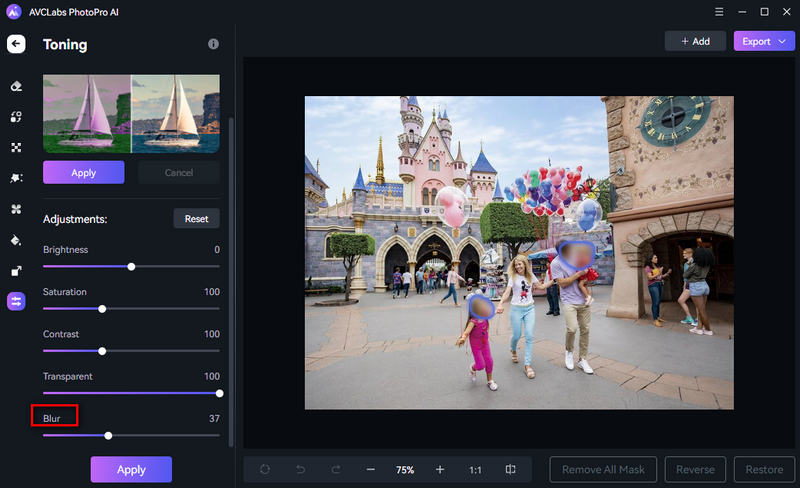Click the upper Apply button under preview

(x=84, y=173)
